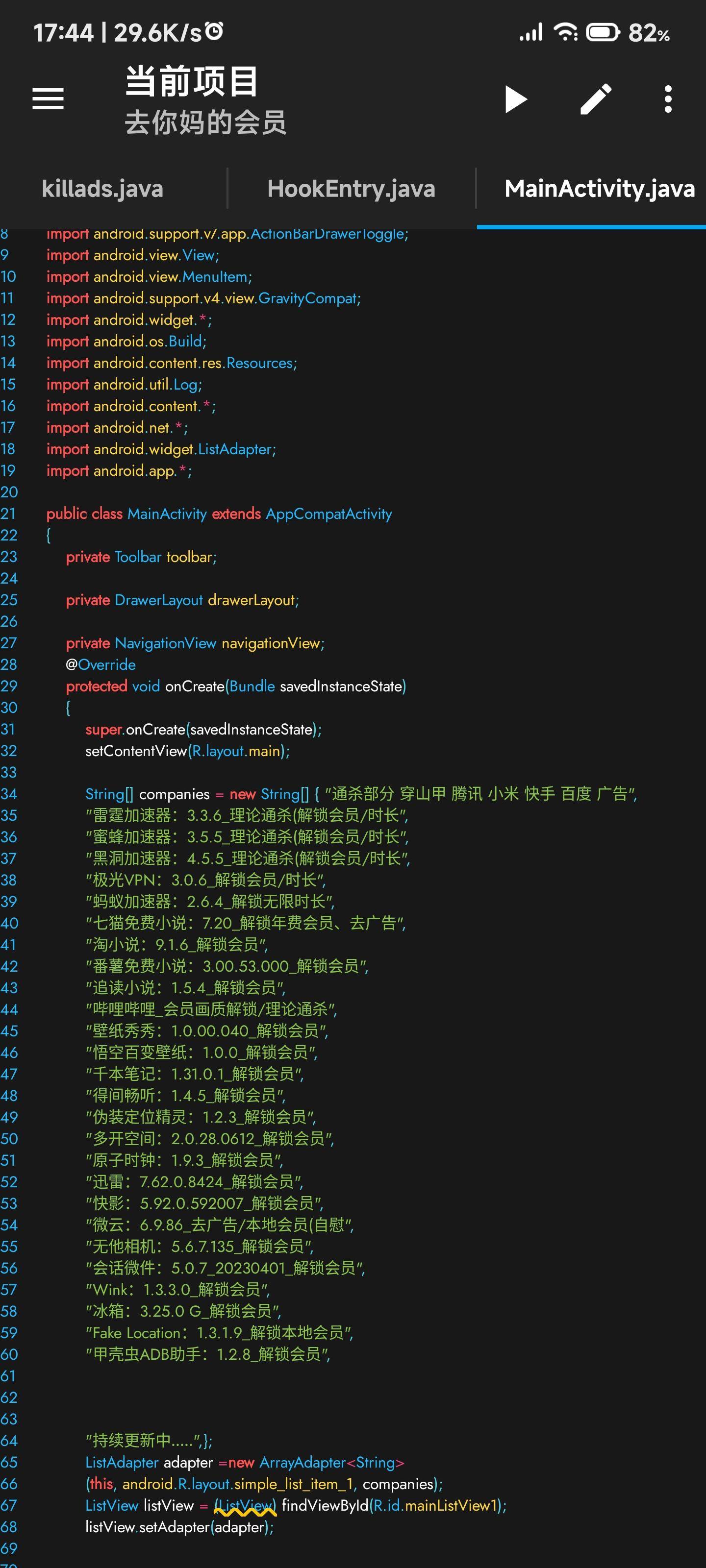Click line number 21 in the gutter
Image resolution: width=706 pixels, height=1568 pixels.
8,514
